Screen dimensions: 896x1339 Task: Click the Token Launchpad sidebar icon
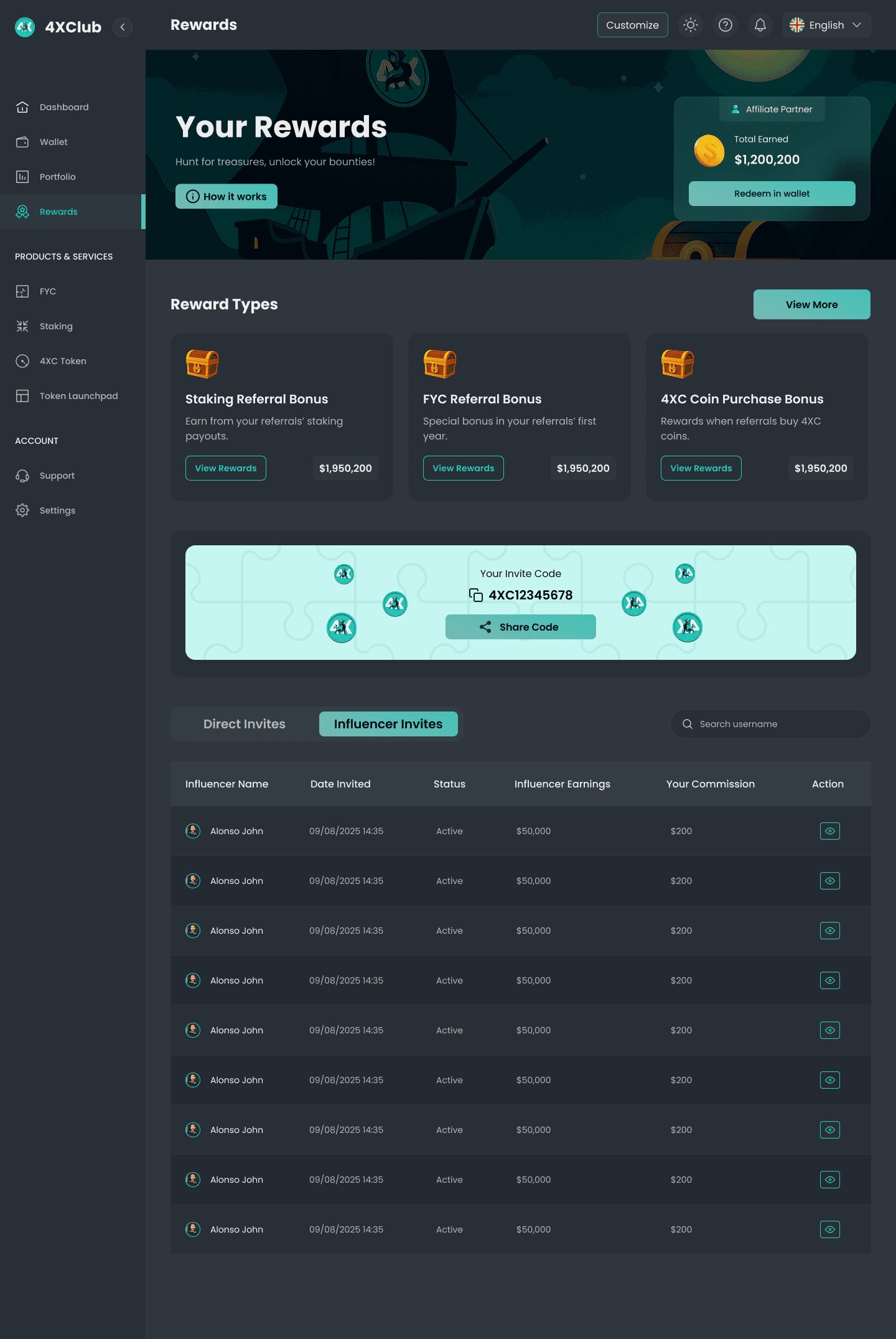[x=22, y=396]
